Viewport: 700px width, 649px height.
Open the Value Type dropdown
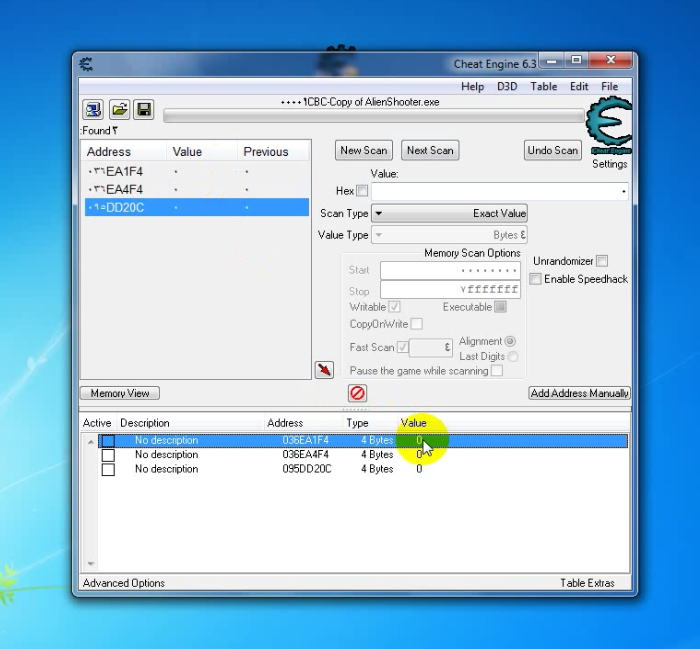click(x=449, y=235)
